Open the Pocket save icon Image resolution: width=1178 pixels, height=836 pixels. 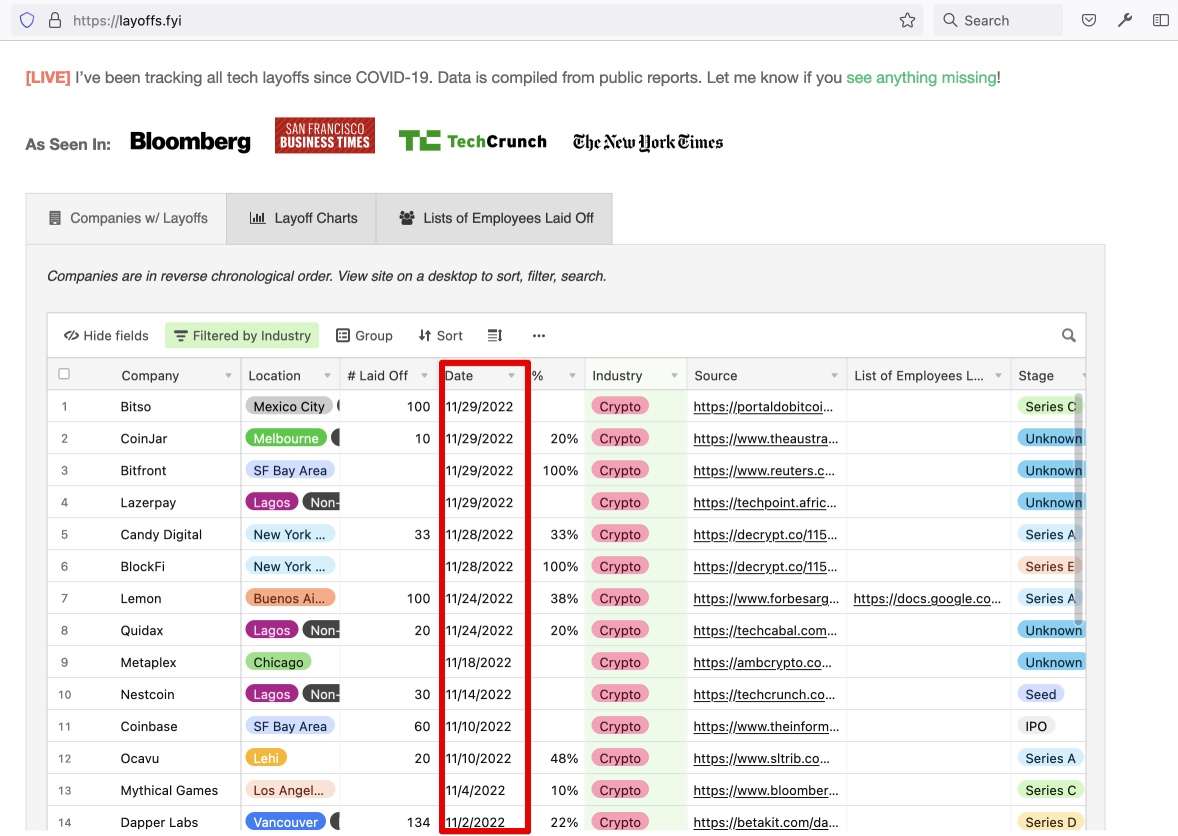coord(1089,20)
